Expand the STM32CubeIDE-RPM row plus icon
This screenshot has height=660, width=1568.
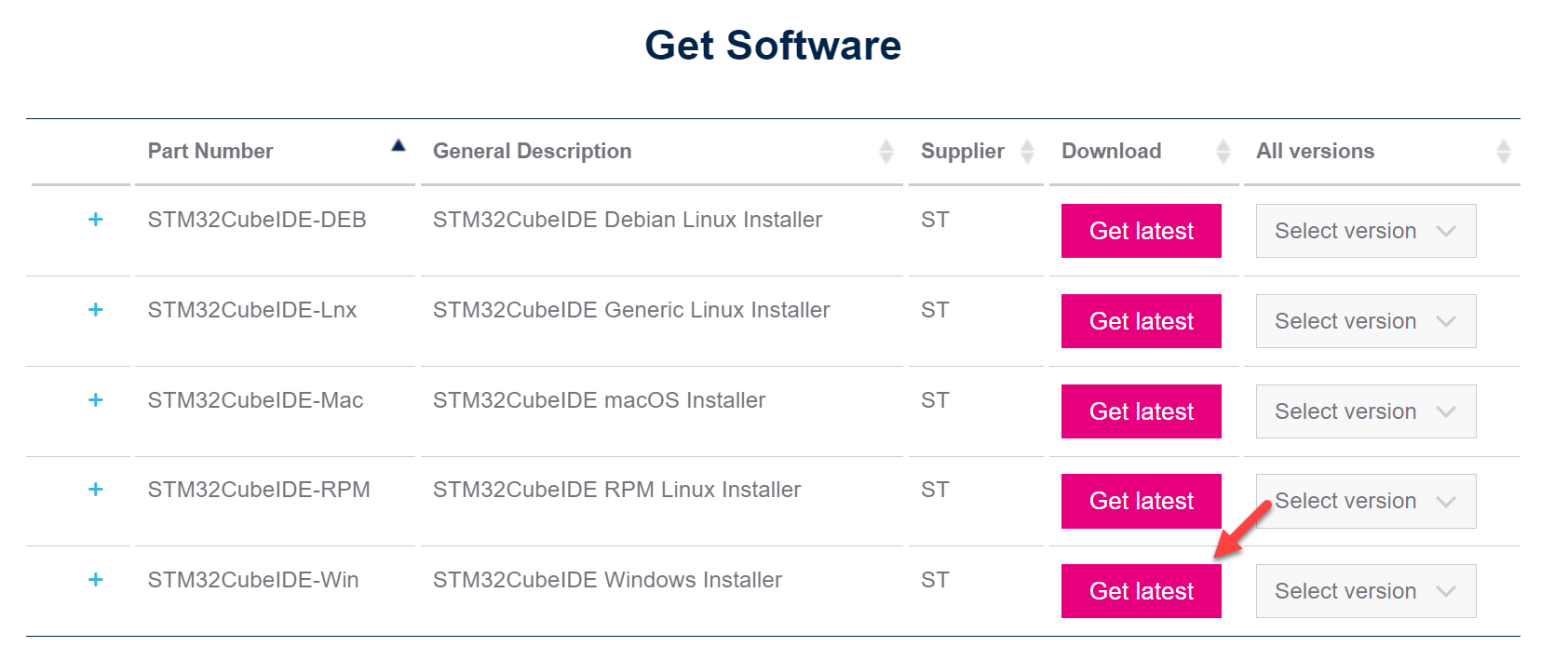coord(95,490)
